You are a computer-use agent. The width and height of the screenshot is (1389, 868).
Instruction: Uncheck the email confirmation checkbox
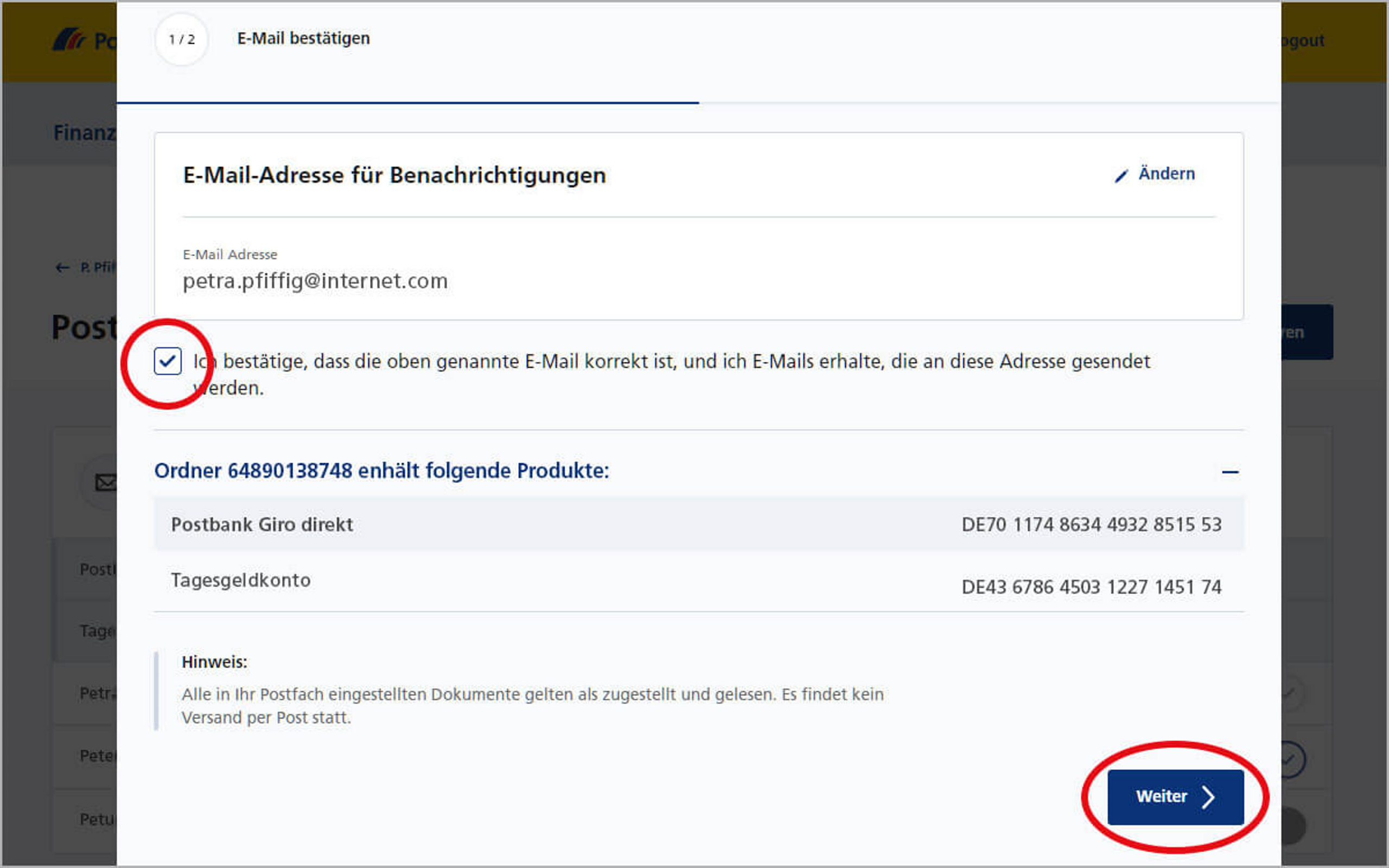pos(168,361)
